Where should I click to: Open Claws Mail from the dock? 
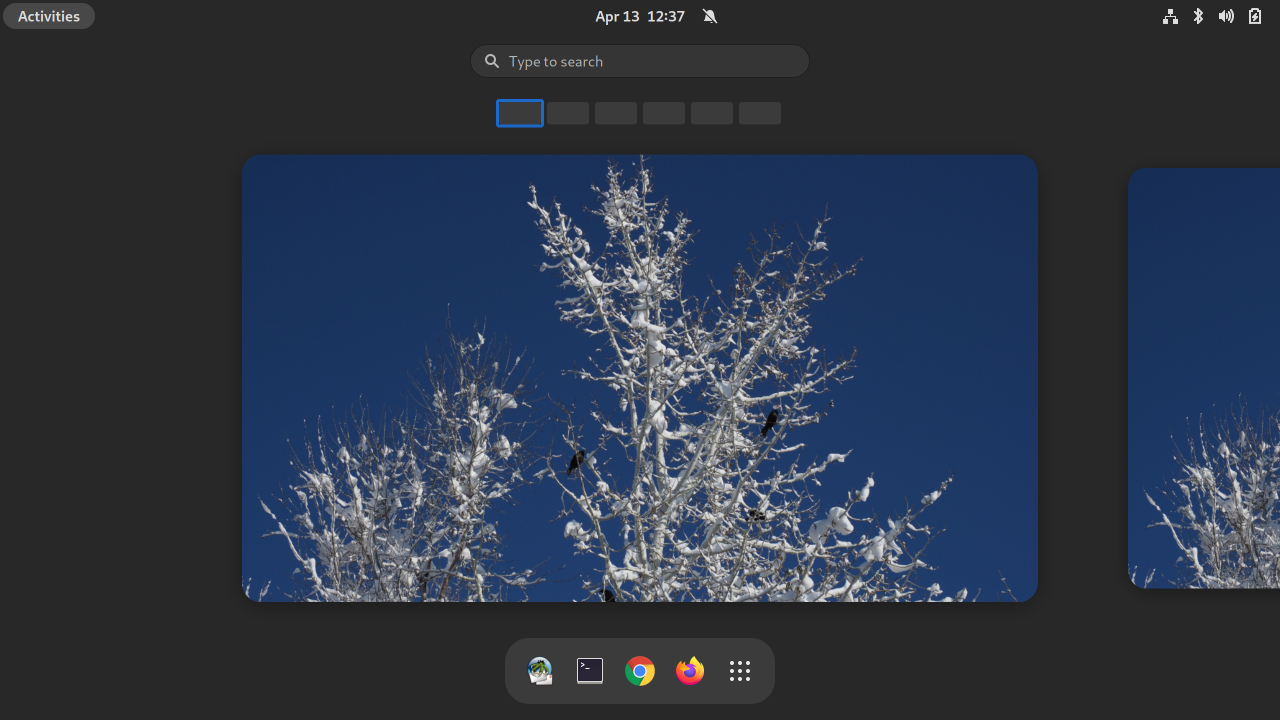(540, 670)
